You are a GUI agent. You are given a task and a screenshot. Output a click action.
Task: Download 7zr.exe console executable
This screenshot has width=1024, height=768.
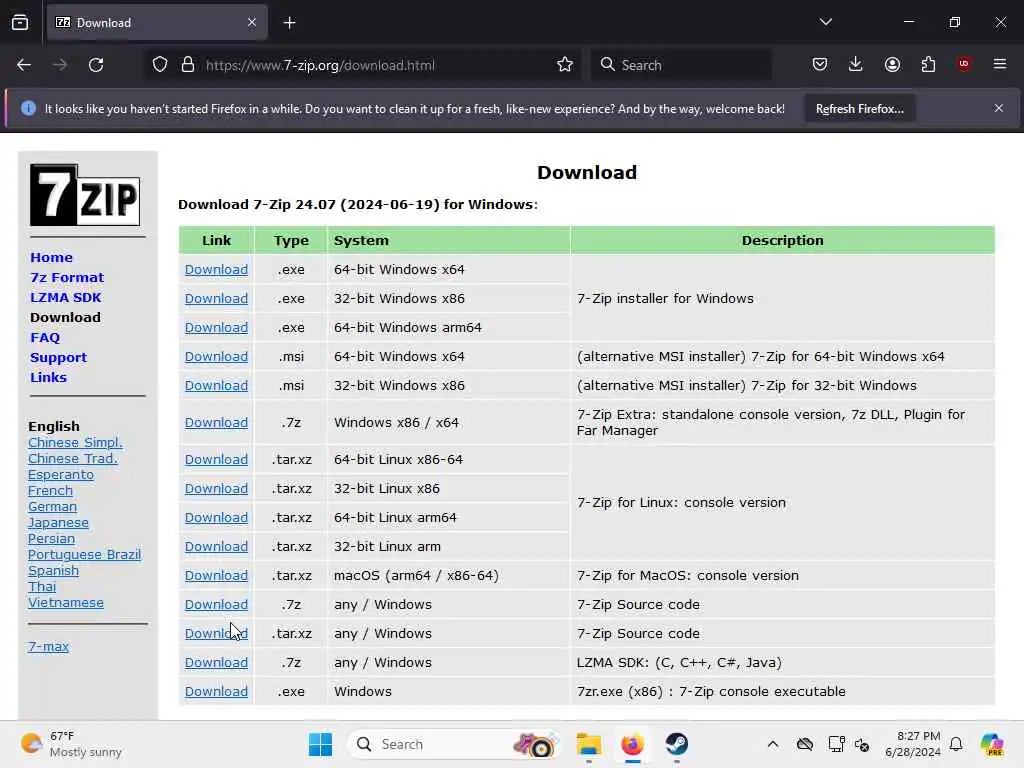tap(216, 692)
